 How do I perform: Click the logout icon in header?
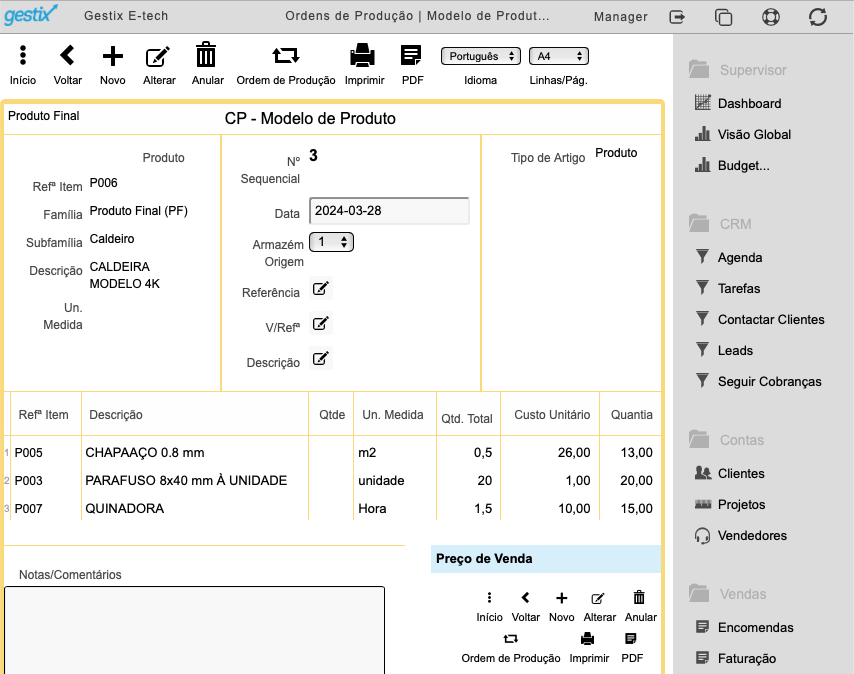click(677, 17)
